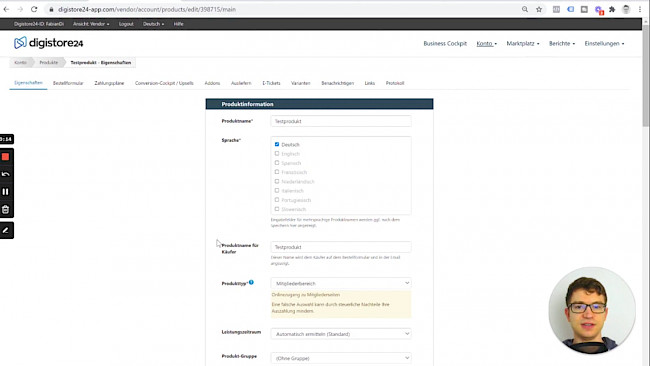Switch to the Benachrichtigen tab
This screenshot has width=650, height=366.
(337, 83)
